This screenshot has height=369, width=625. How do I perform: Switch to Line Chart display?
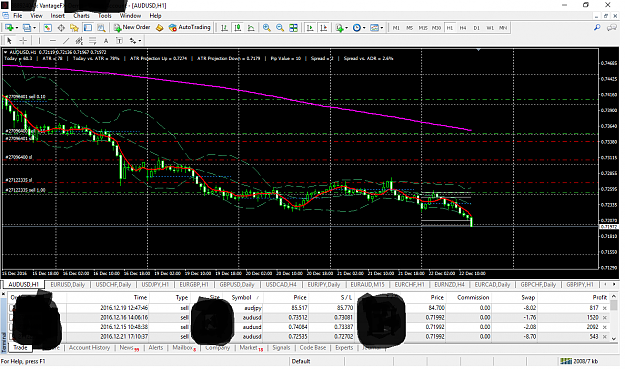[x=251, y=27]
